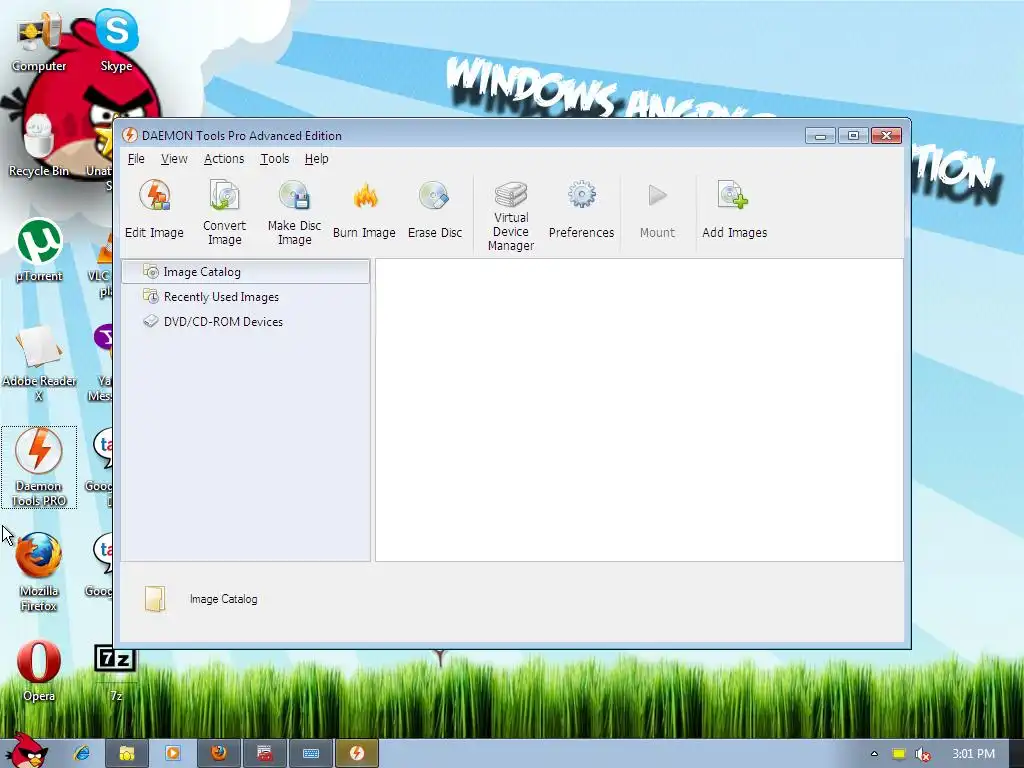1024x768 pixels.
Task: Select the 7z desktop icon
Action: tap(116, 673)
